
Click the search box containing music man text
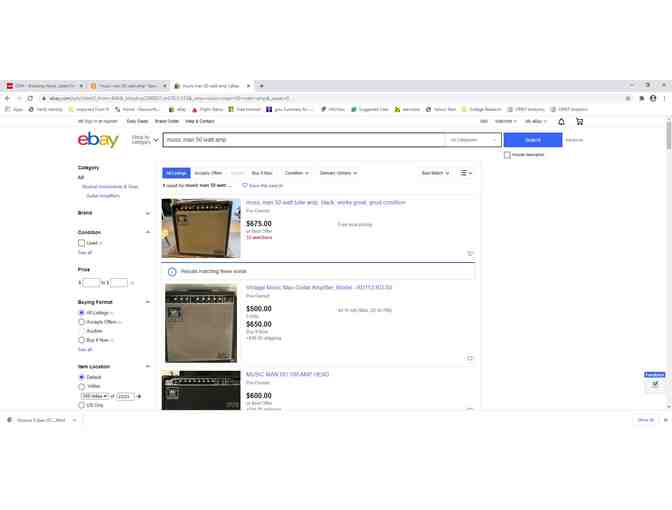pos(300,140)
